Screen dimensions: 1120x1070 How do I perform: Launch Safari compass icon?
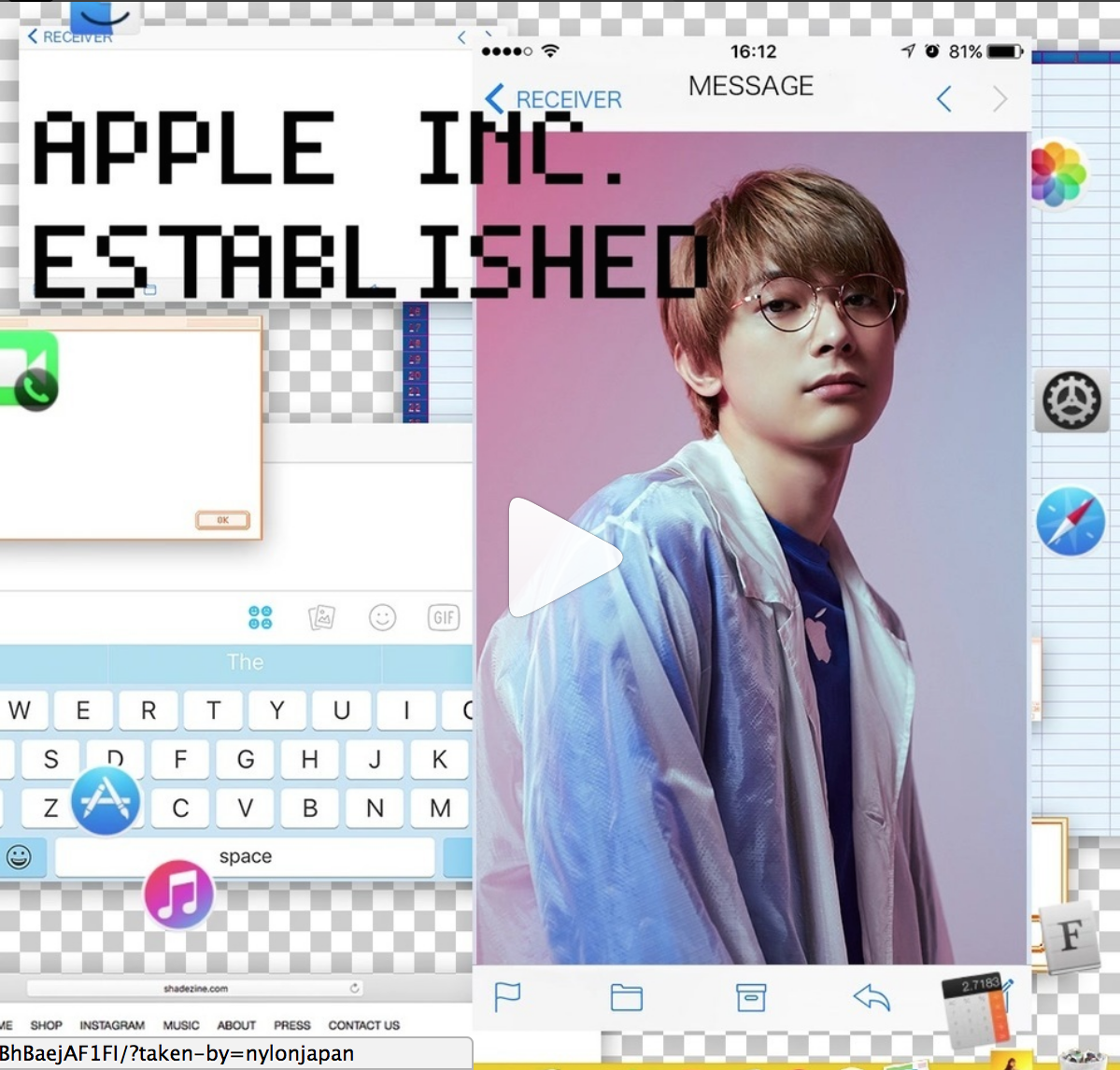[1070, 522]
